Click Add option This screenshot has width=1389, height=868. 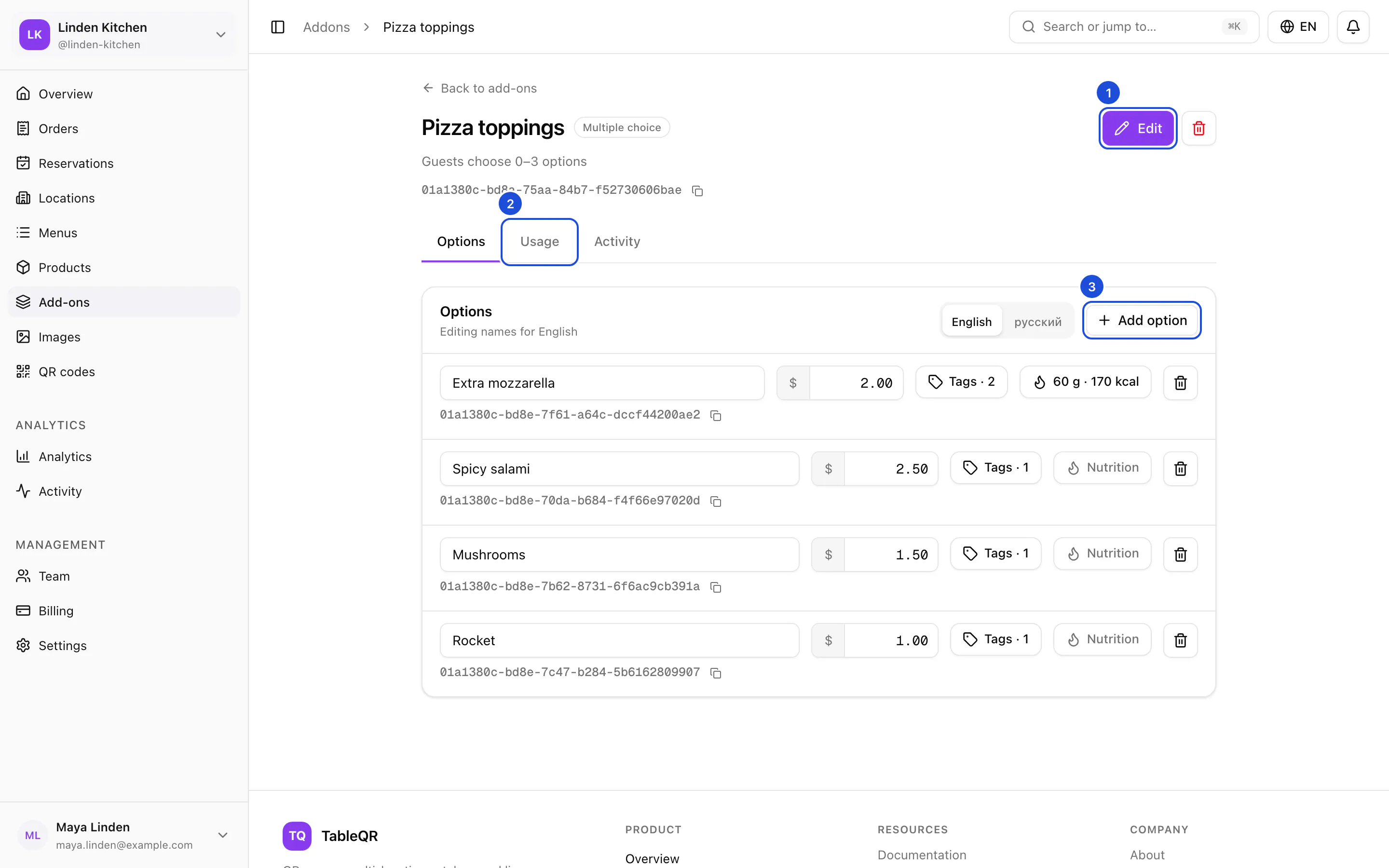tap(1142, 320)
